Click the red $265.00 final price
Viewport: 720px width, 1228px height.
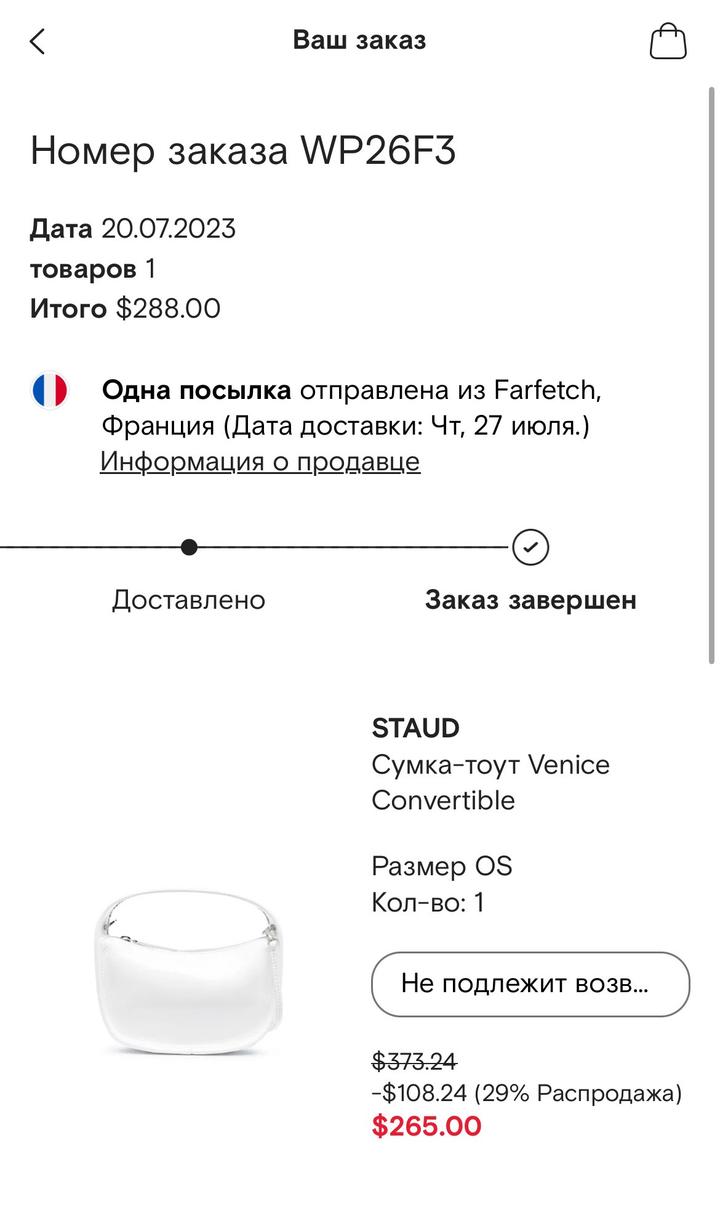[x=426, y=1126]
